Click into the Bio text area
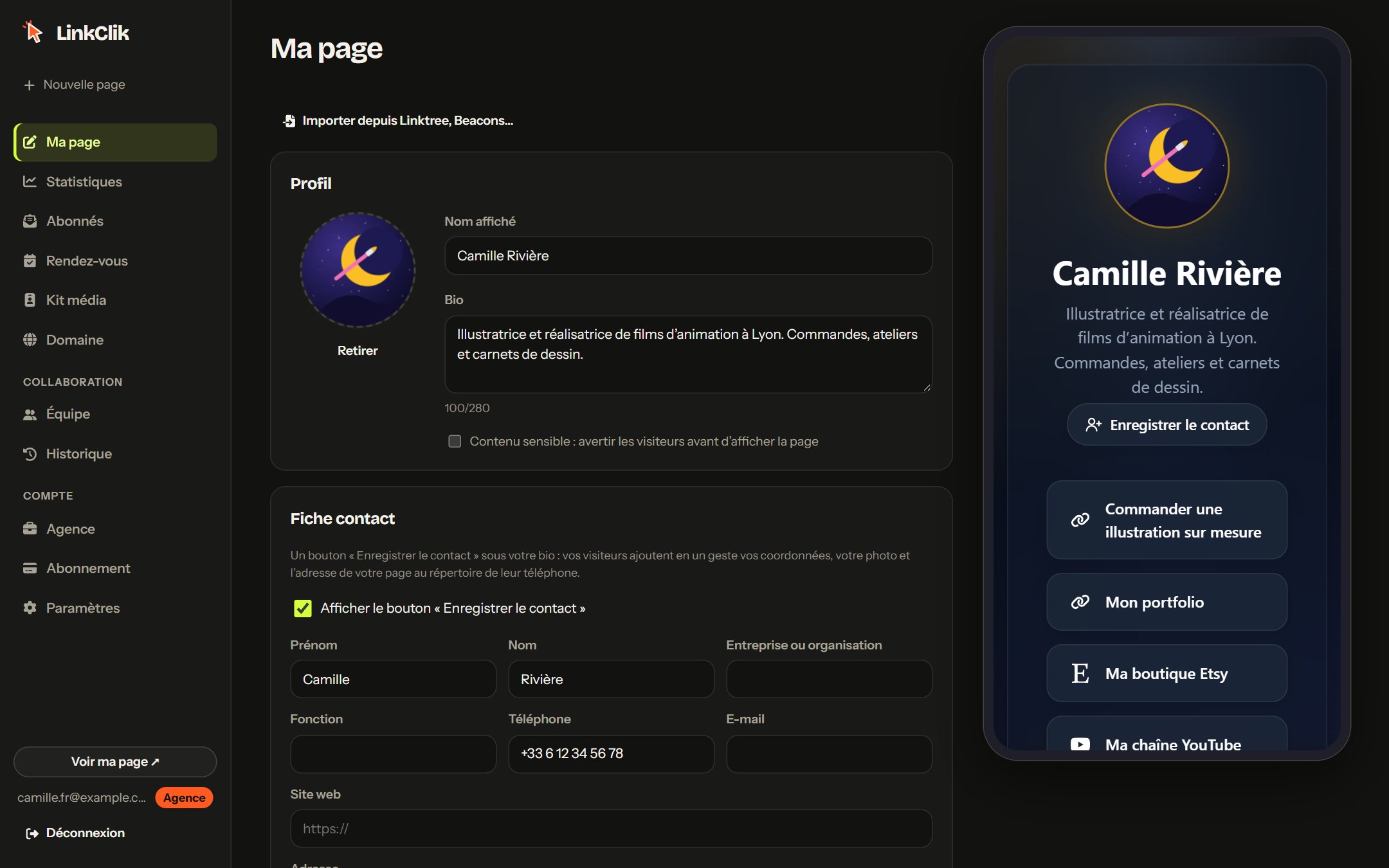The width and height of the screenshot is (1389, 868). click(688, 354)
